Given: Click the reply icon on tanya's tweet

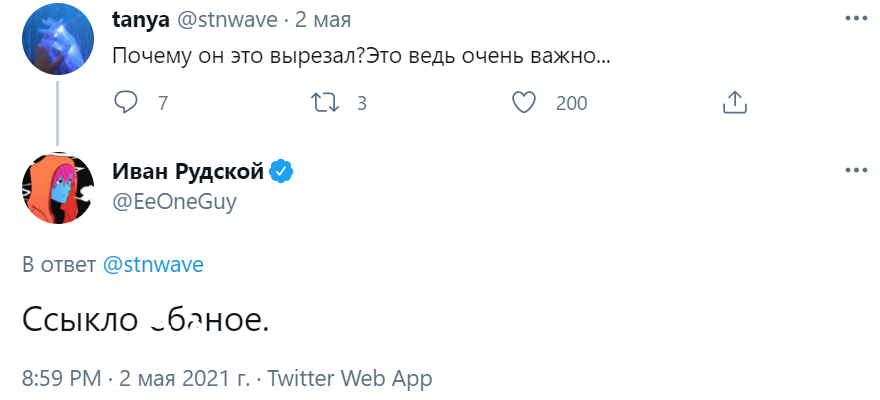Looking at the screenshot, I should click(126, 102).
